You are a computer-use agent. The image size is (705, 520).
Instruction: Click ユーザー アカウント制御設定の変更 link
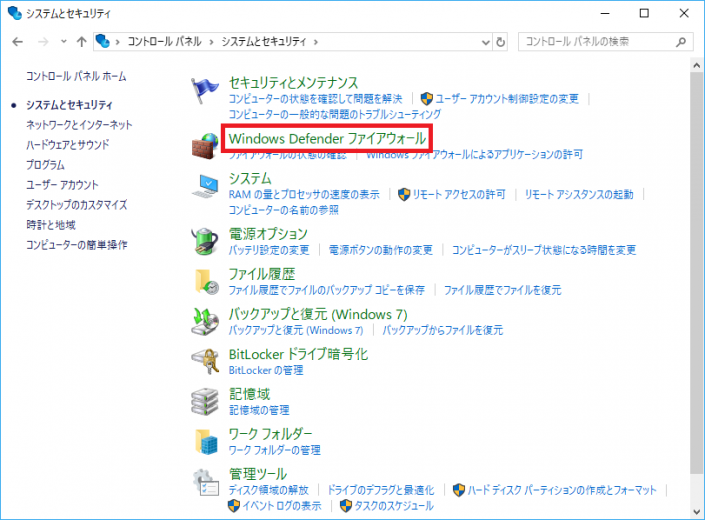click(507, 99)
